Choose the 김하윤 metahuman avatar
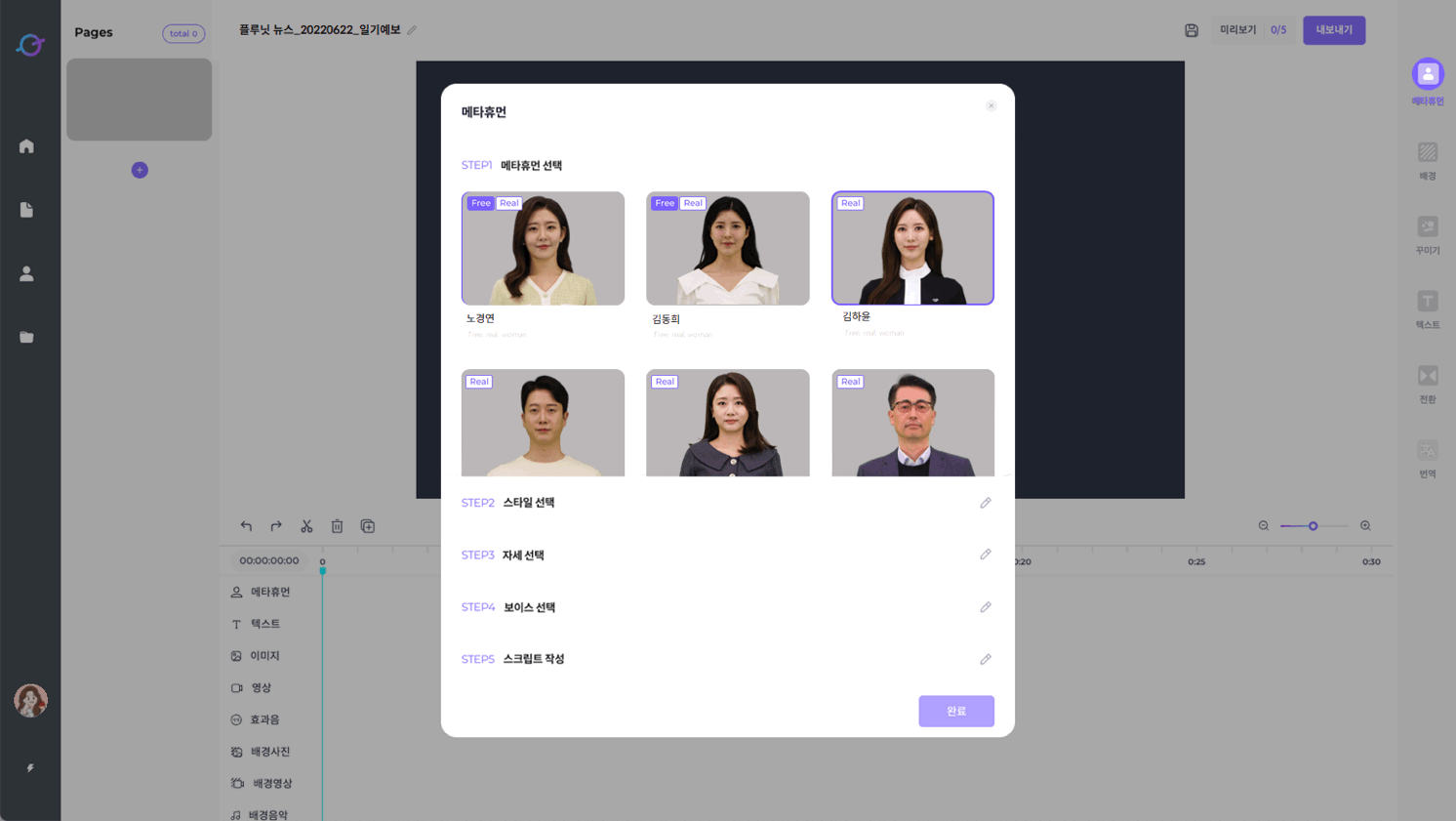The width and height of the screenshot is (1456, 821). (912, 248)
